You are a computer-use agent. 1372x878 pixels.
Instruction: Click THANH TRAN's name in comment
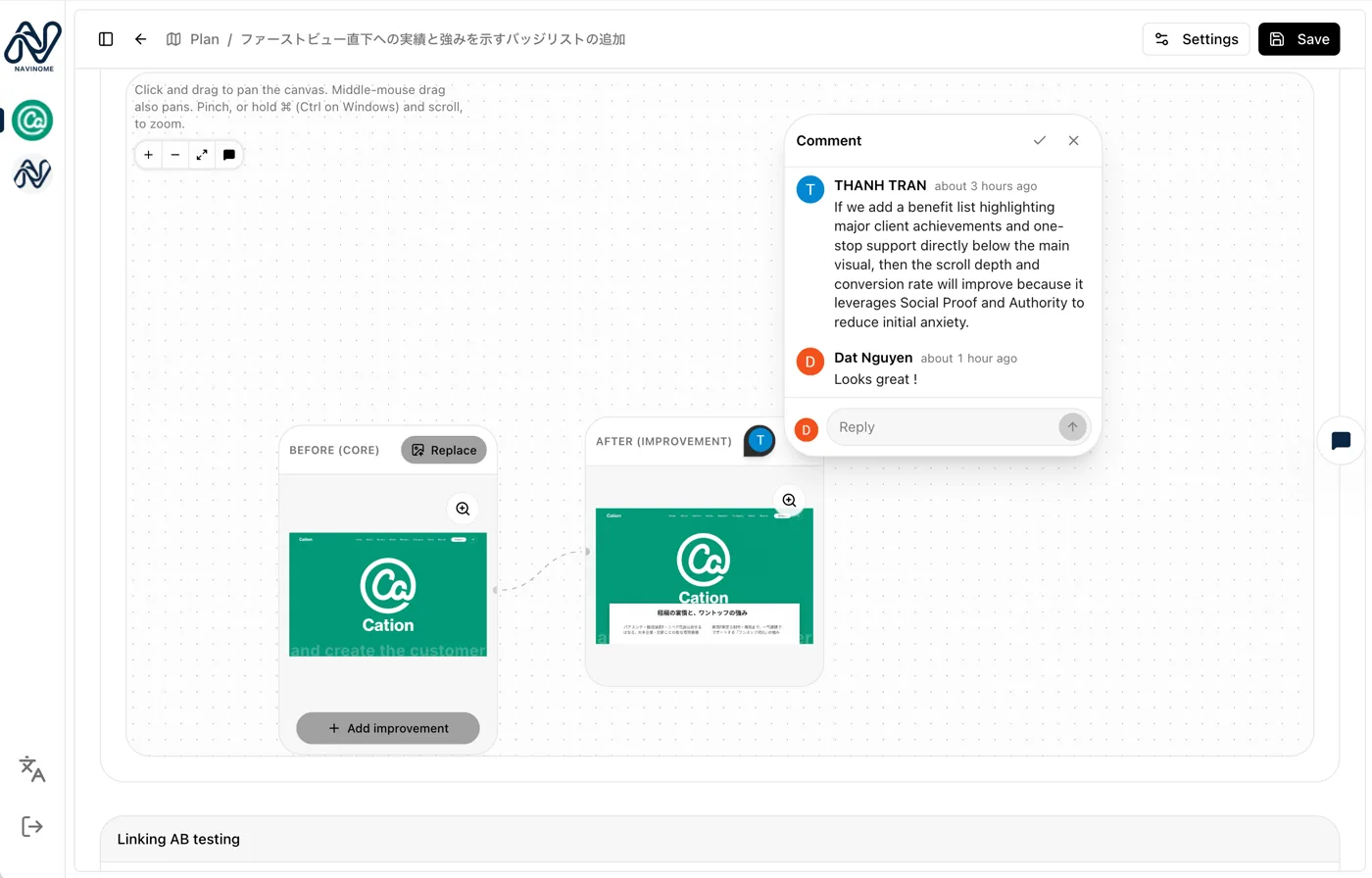click(x=880, y=185)
